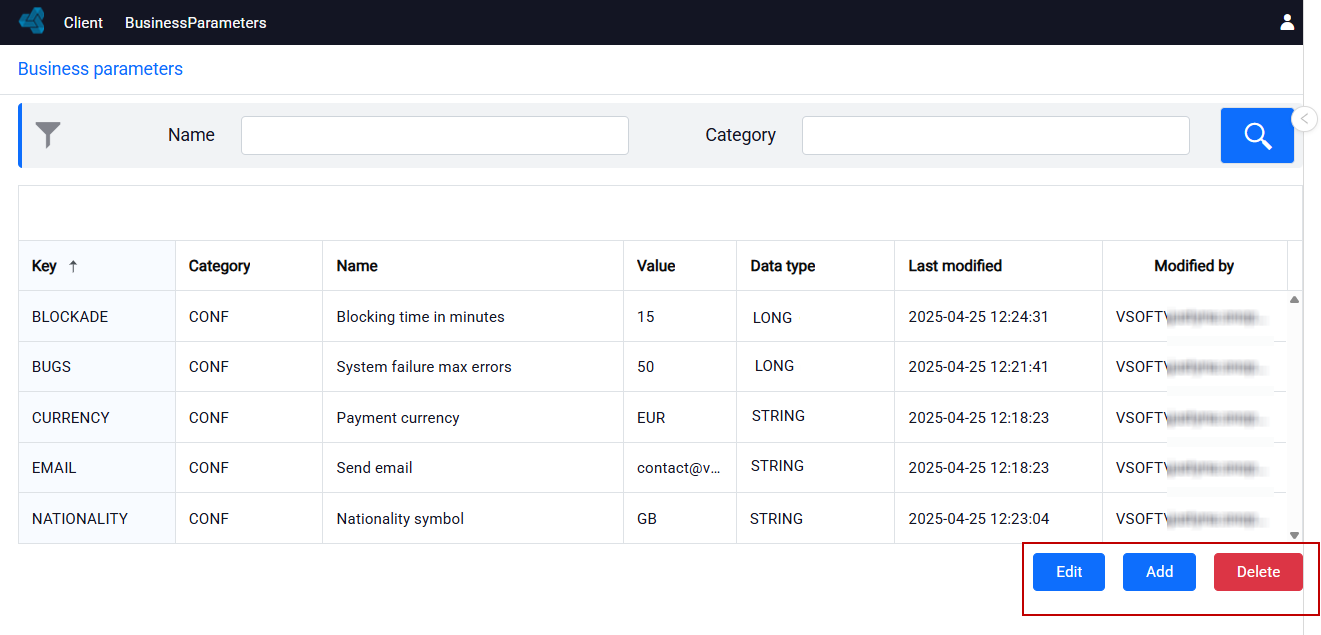Sort by the Category column header

tap(249, 266)
